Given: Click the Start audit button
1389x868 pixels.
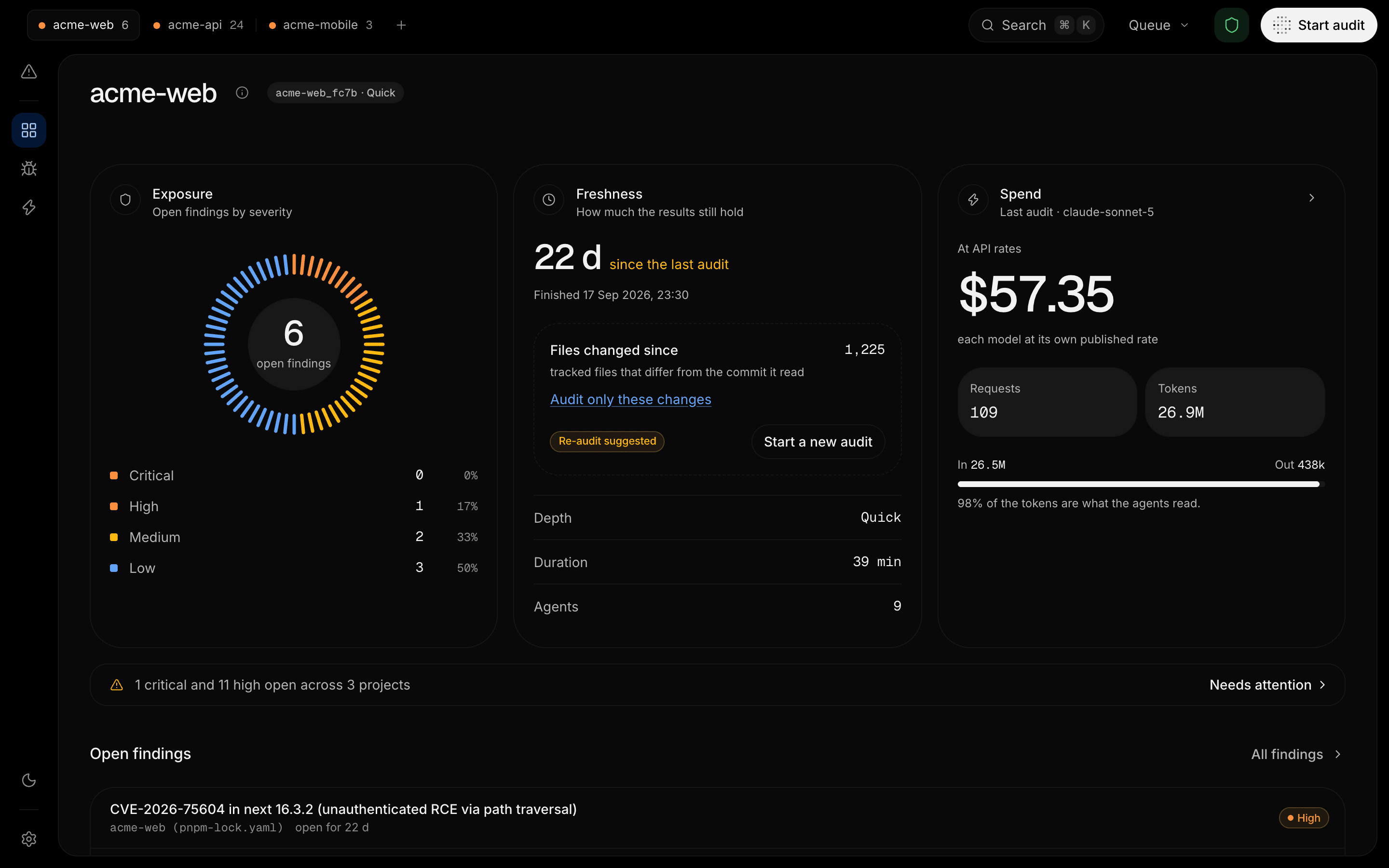Looking at the screenshot, I should point(1319,25).
